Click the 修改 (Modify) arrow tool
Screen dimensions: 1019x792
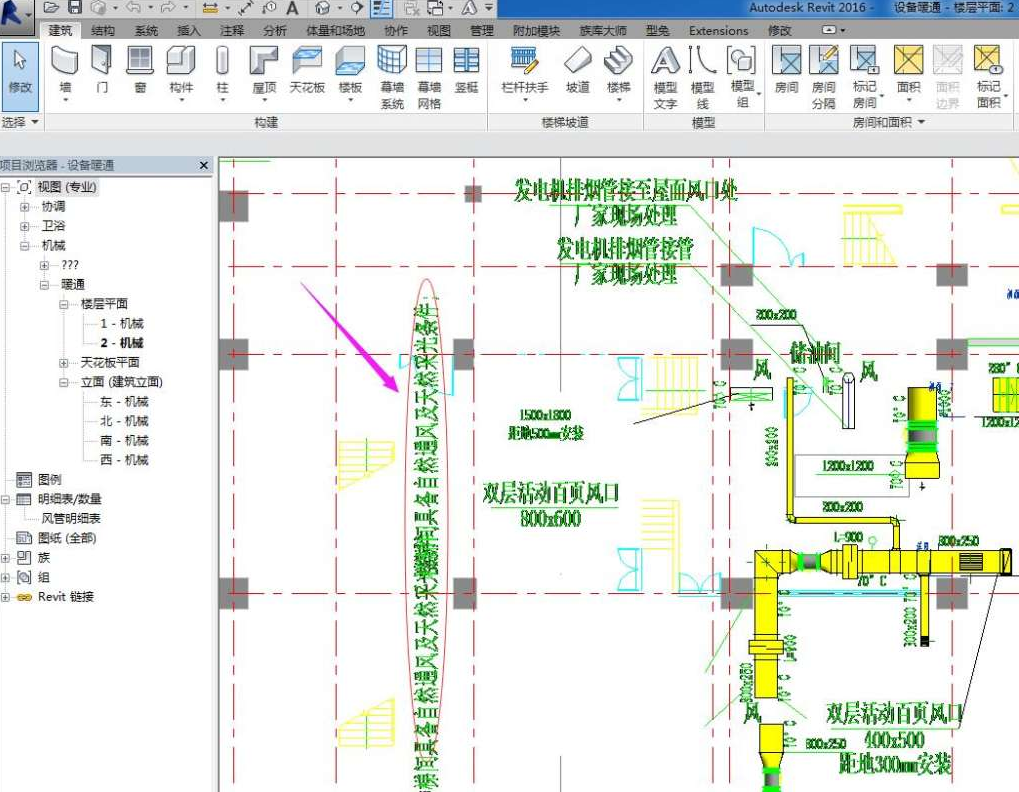(20, 70)
